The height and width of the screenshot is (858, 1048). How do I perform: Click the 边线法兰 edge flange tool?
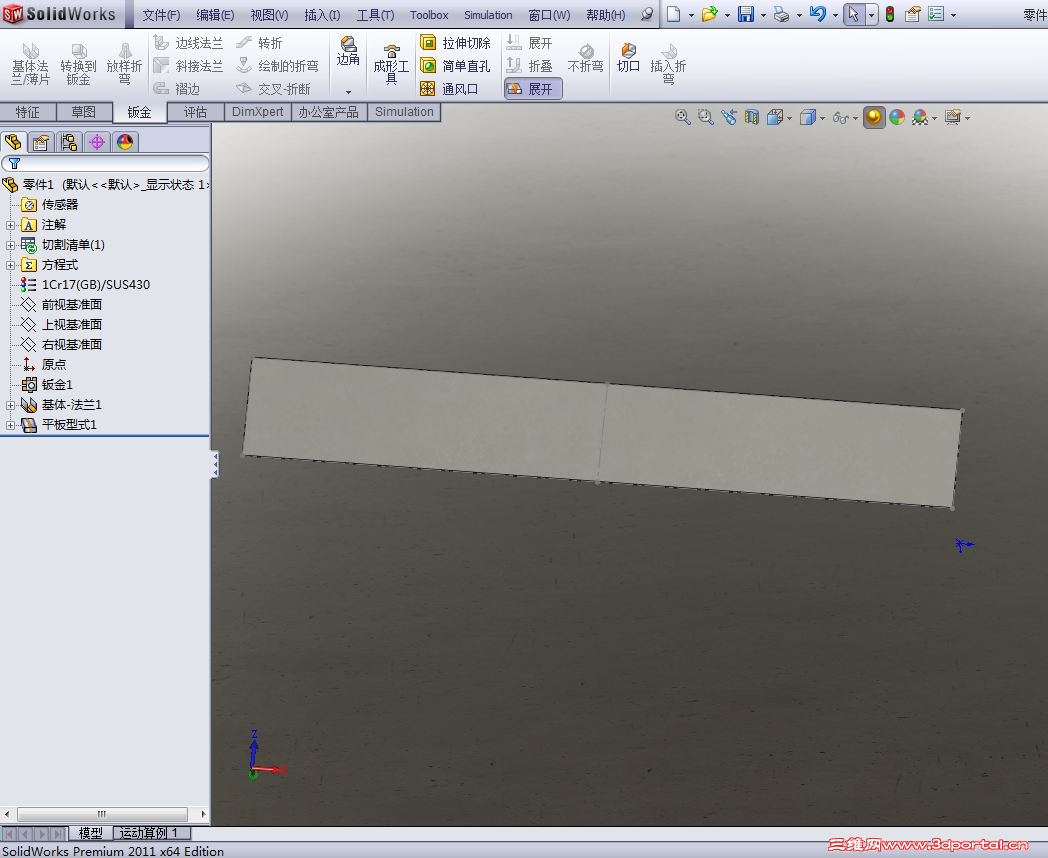coord(188,43)
